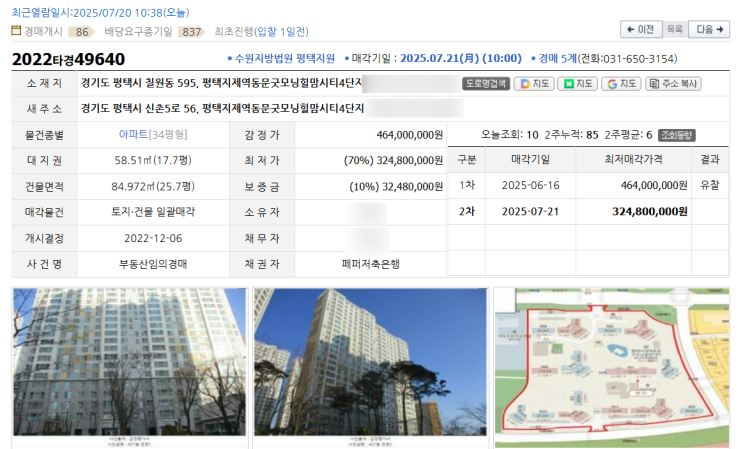Click the 조회동향 button
743x449 pixels.
click(x=677, y=135)
